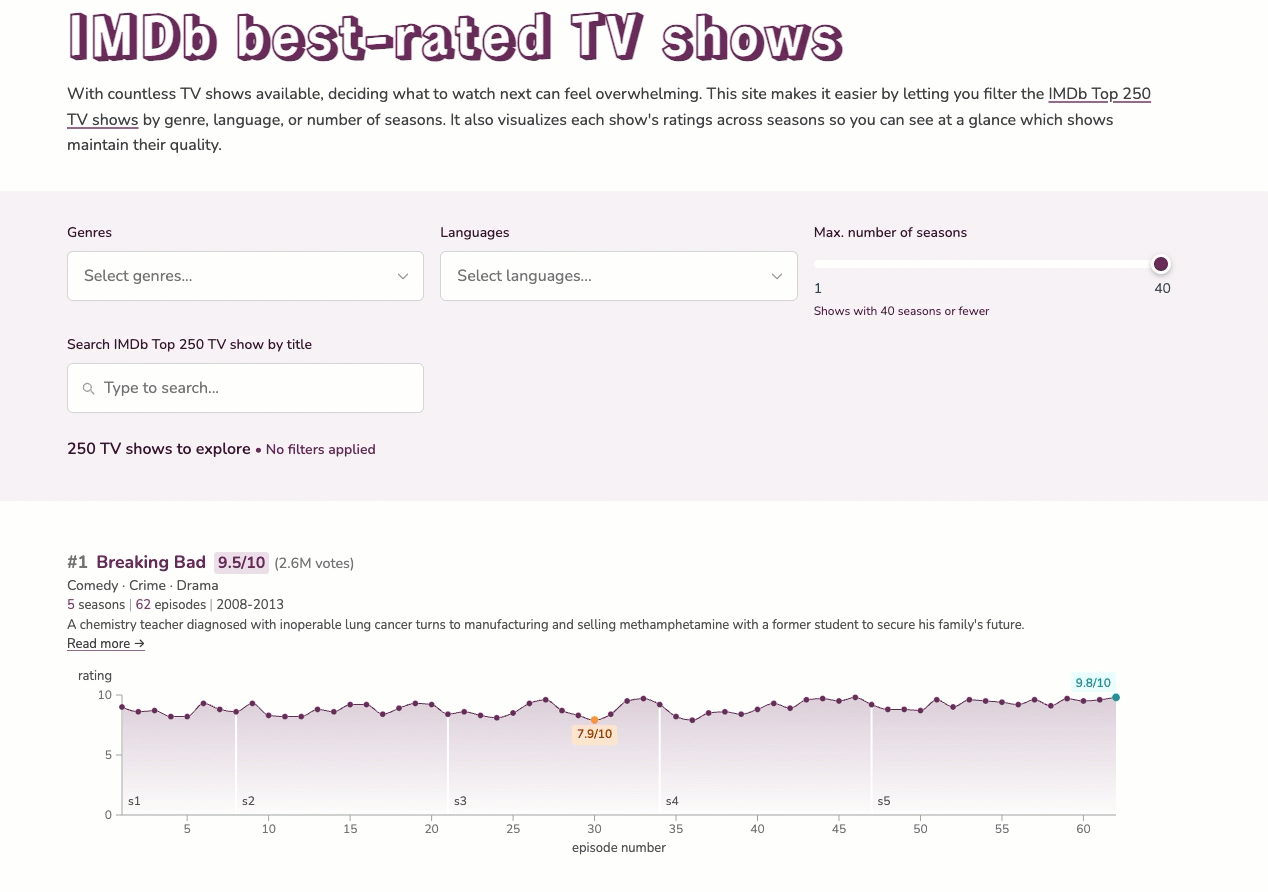The width and height of the screenshot is (1268, 892).
Task: Click the 9.5/10 rating badge
Action: click(x=240, y=562)
